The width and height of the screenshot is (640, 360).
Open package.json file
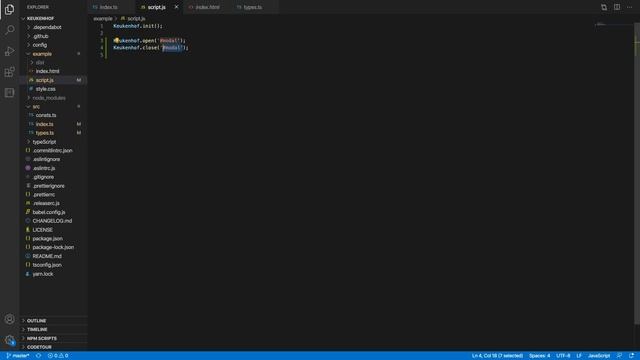pos(47,238)
